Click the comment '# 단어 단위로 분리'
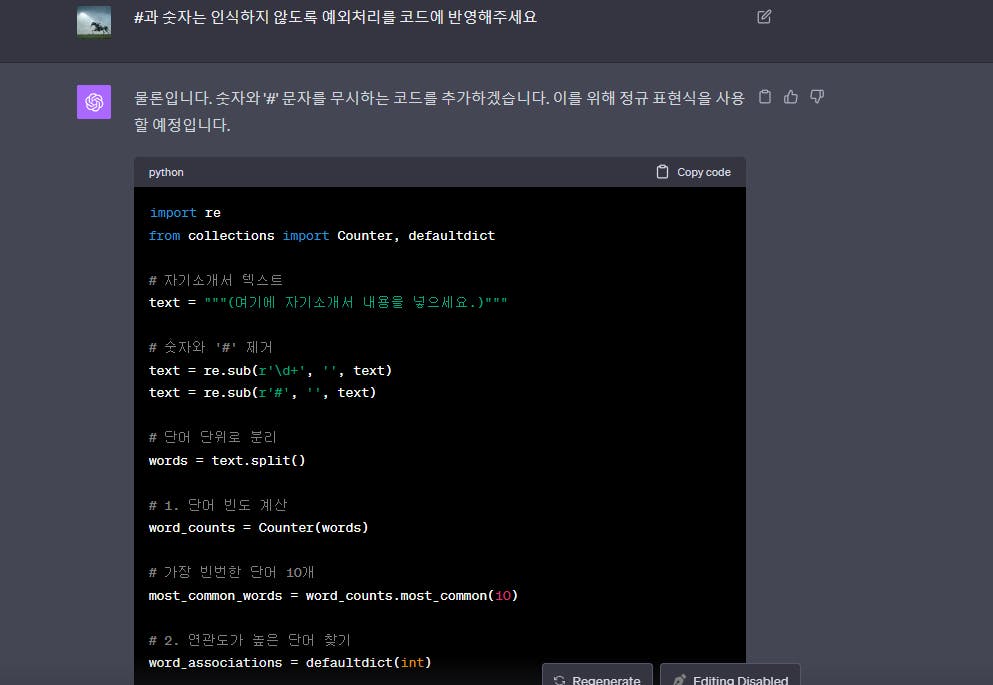 click(213, 437)
